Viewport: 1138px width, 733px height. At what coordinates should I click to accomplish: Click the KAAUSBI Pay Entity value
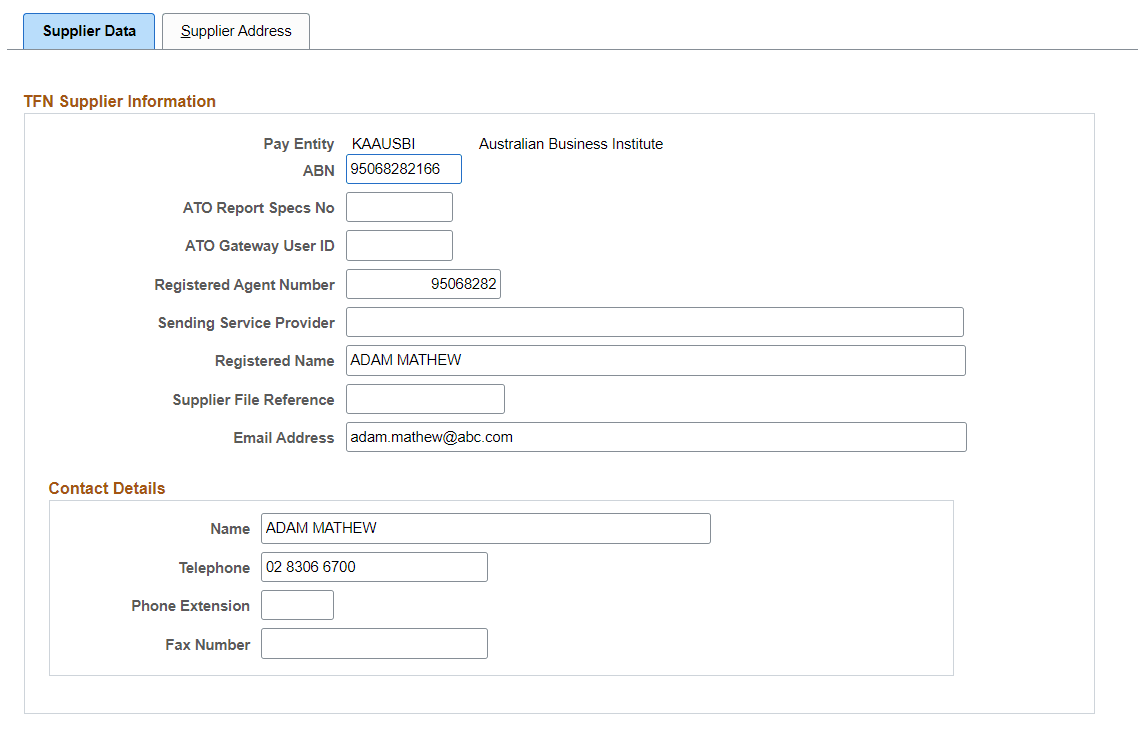click(382, 143)
